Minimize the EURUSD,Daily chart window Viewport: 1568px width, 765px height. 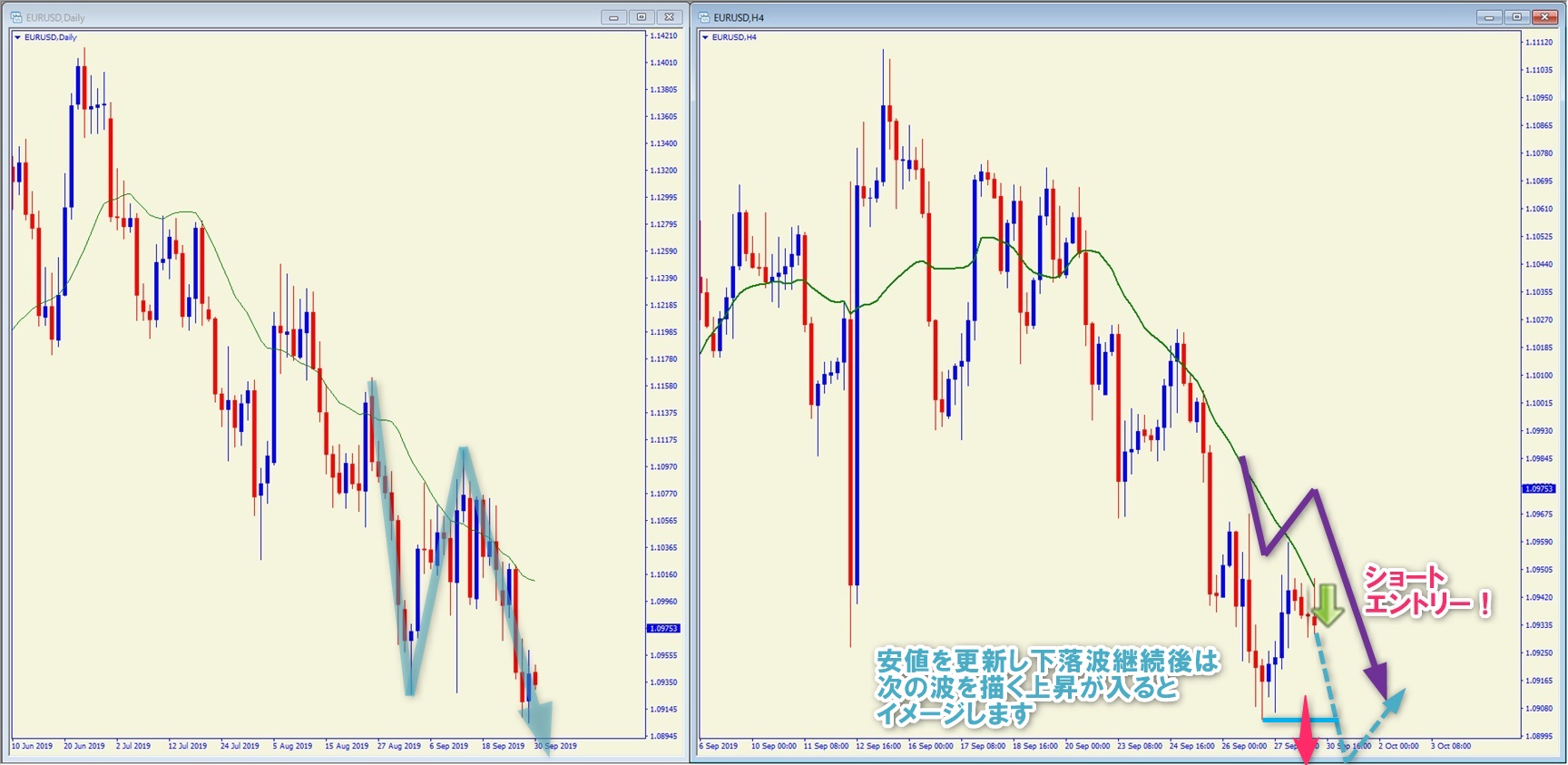tap(614, 17)
